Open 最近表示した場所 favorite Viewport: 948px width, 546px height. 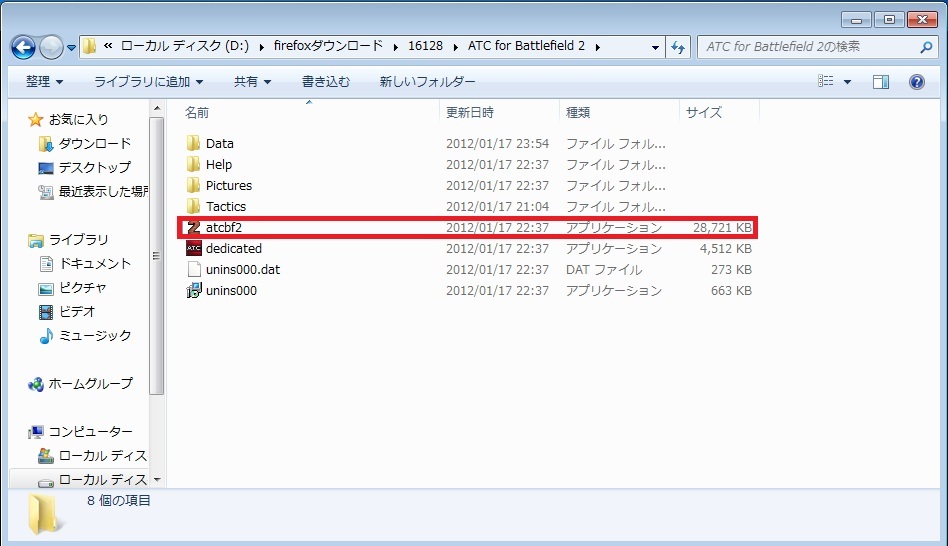pyautogui.click(x=103, y=192)
